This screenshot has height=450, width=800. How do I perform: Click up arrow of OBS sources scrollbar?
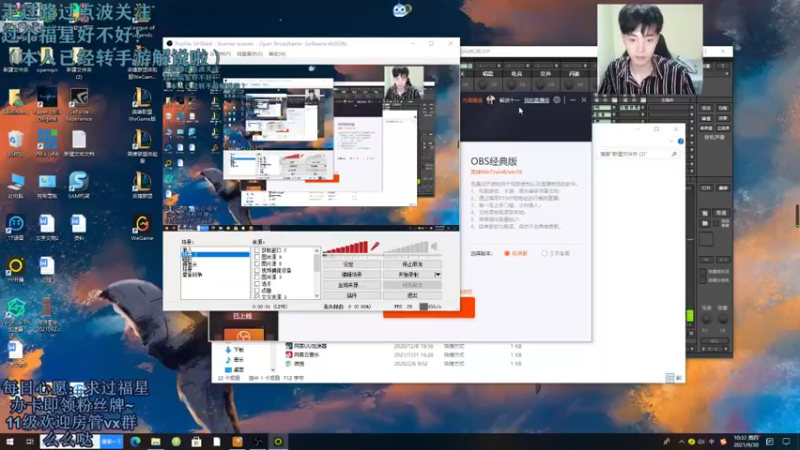[317, 251]
